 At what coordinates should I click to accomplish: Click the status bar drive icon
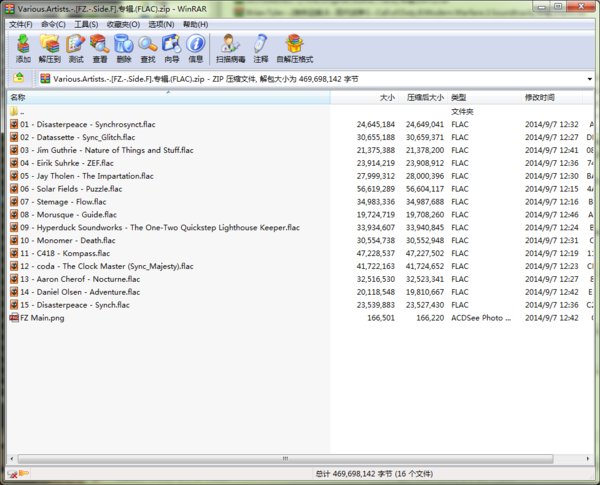click(x=12, y=474)
